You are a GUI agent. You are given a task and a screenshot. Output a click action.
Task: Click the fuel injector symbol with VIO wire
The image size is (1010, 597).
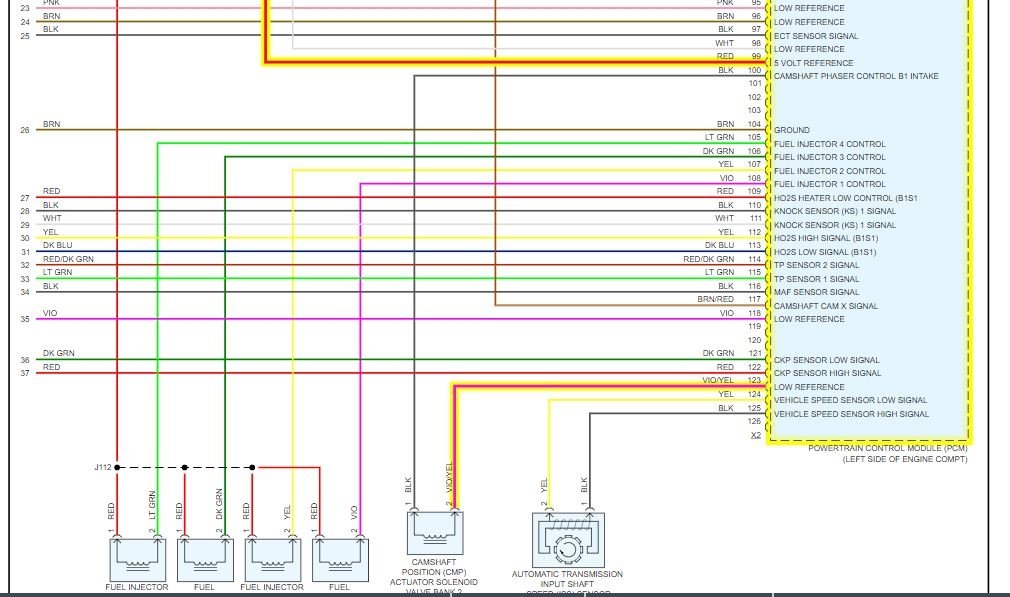point(340,560)
